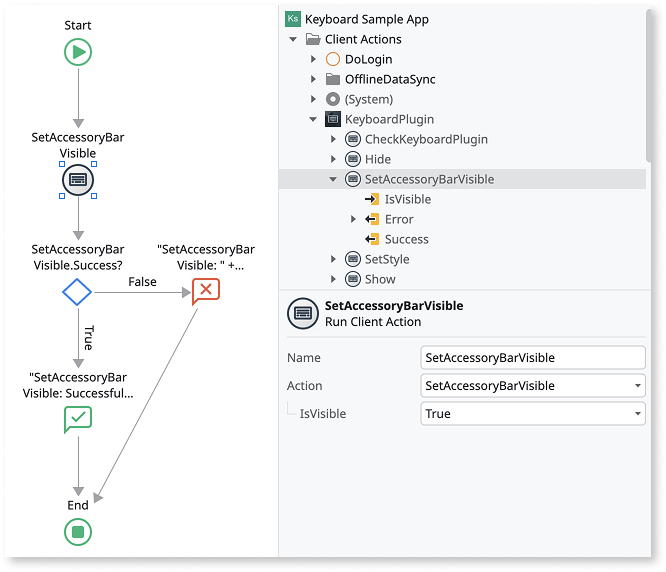The width and height of the screenshot is (666, 572).
Task: Select Keyboard Sample App tree label
Action: point(367,19)
